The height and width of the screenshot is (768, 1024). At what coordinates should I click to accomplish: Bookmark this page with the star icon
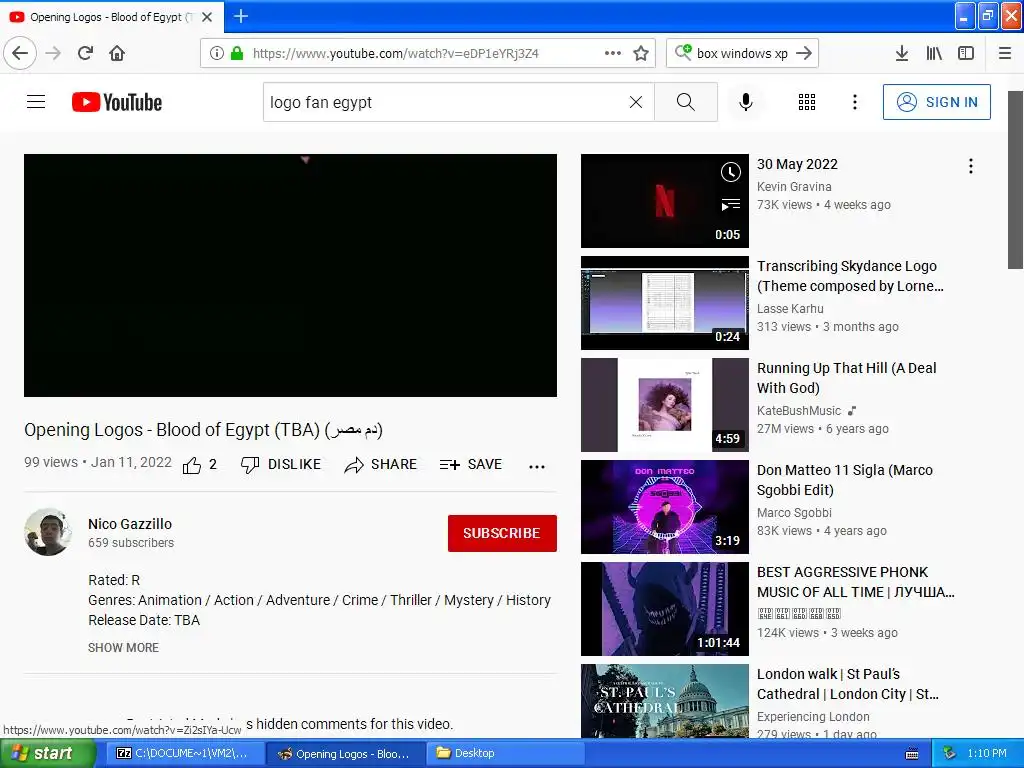(641, 53)
